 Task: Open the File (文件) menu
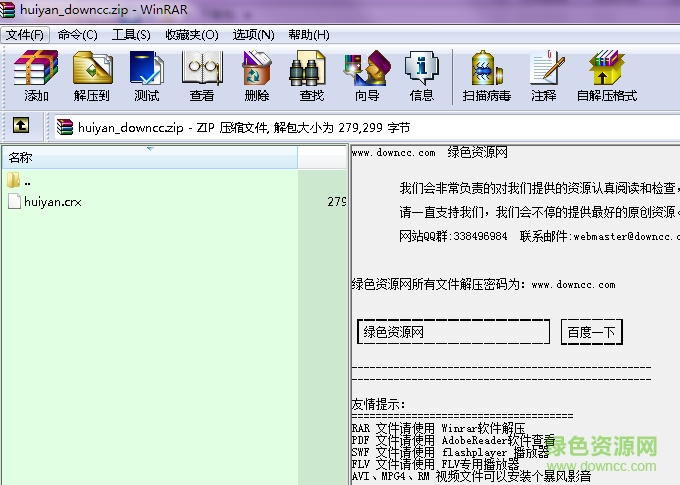point(25,35)
